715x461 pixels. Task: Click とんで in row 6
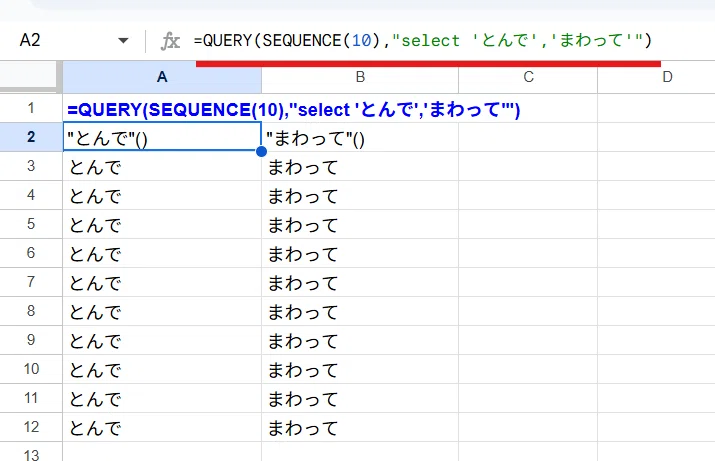coord(95,254)
